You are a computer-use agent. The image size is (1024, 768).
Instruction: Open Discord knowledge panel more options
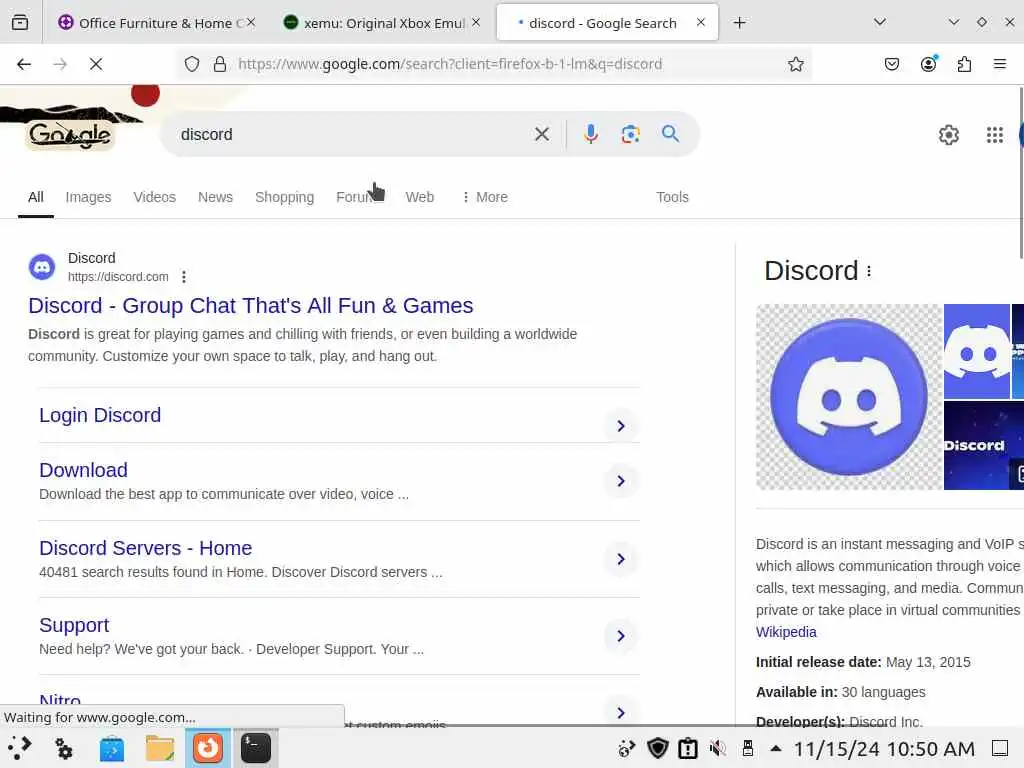point(869,271)
